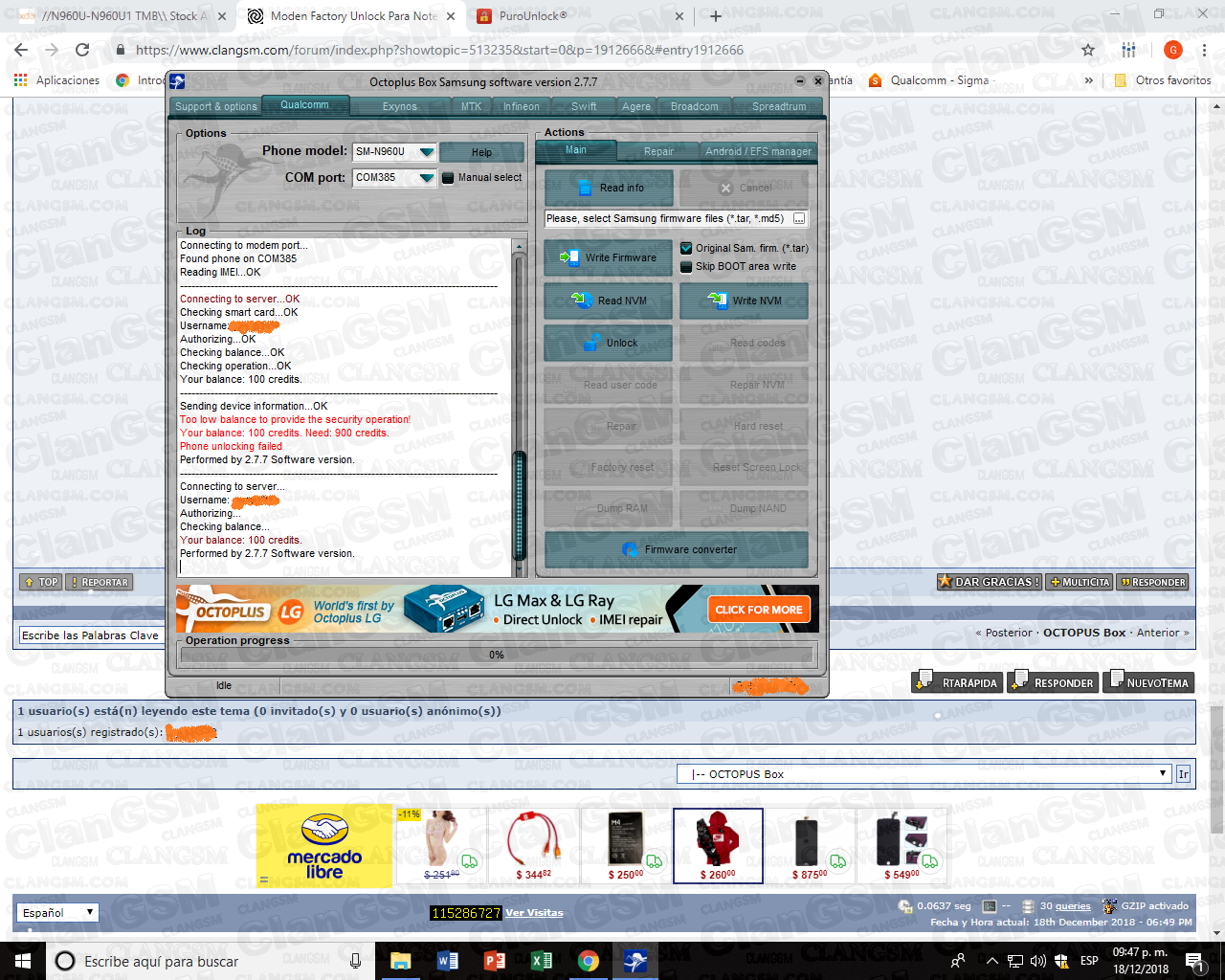Click the Write NVM button
Screen dimensions: 1225x980
744,301
